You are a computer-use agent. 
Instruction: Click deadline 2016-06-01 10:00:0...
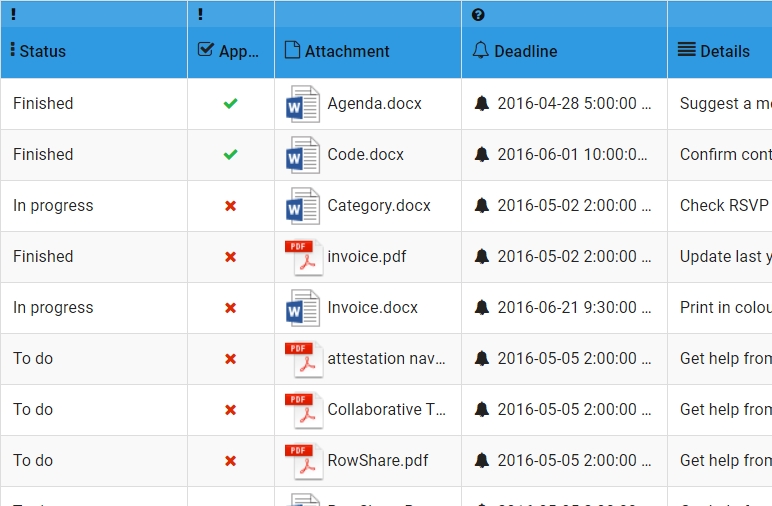572,155
